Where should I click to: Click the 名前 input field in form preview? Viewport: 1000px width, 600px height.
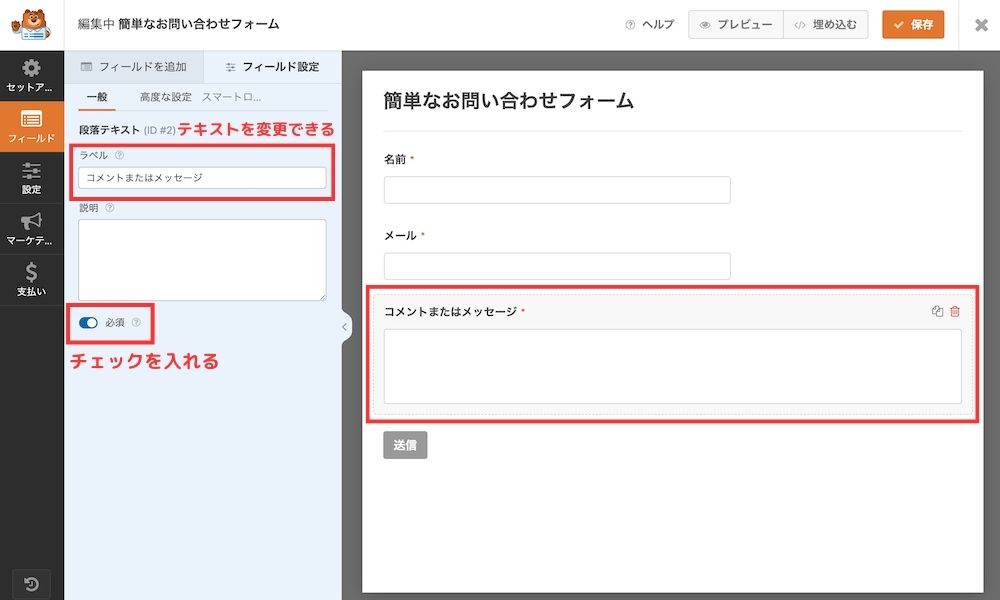[557, 190]
